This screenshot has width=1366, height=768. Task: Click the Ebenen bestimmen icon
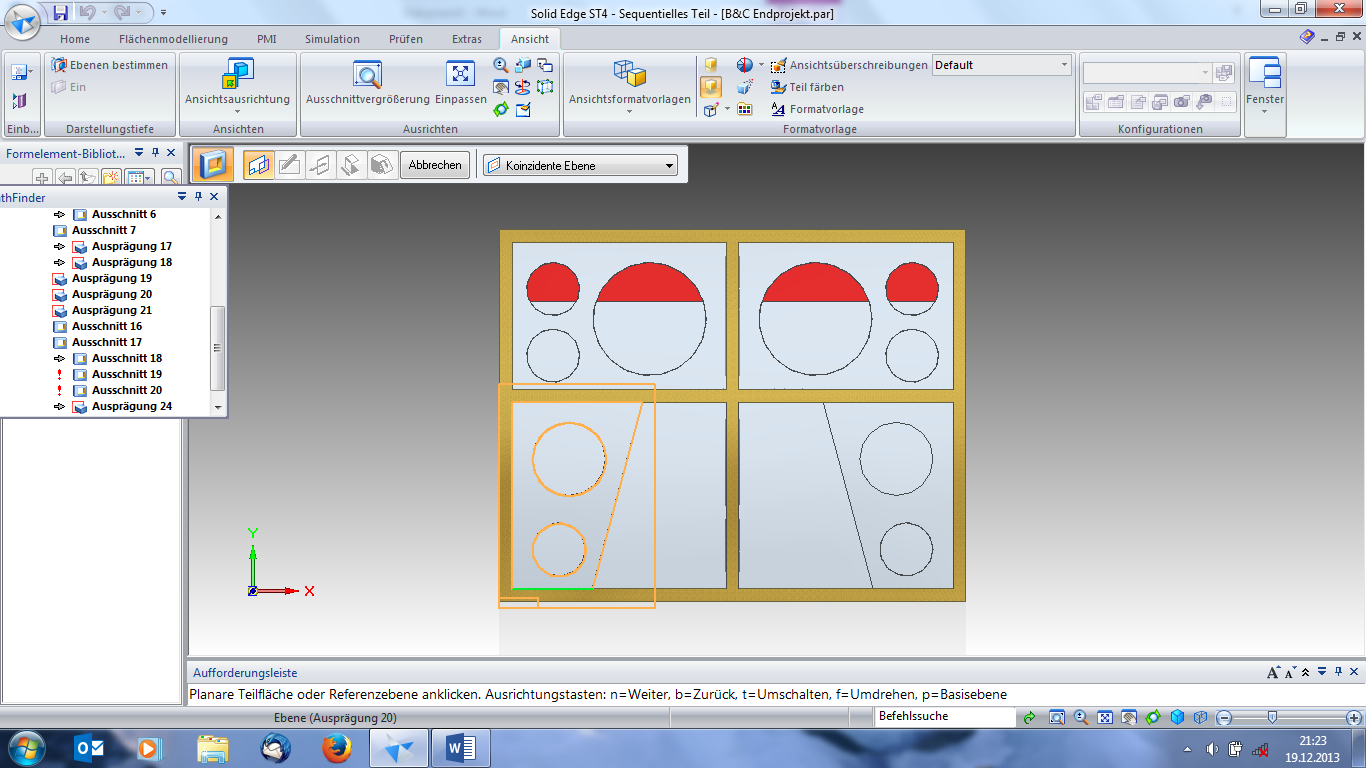[x=59, y=65]
